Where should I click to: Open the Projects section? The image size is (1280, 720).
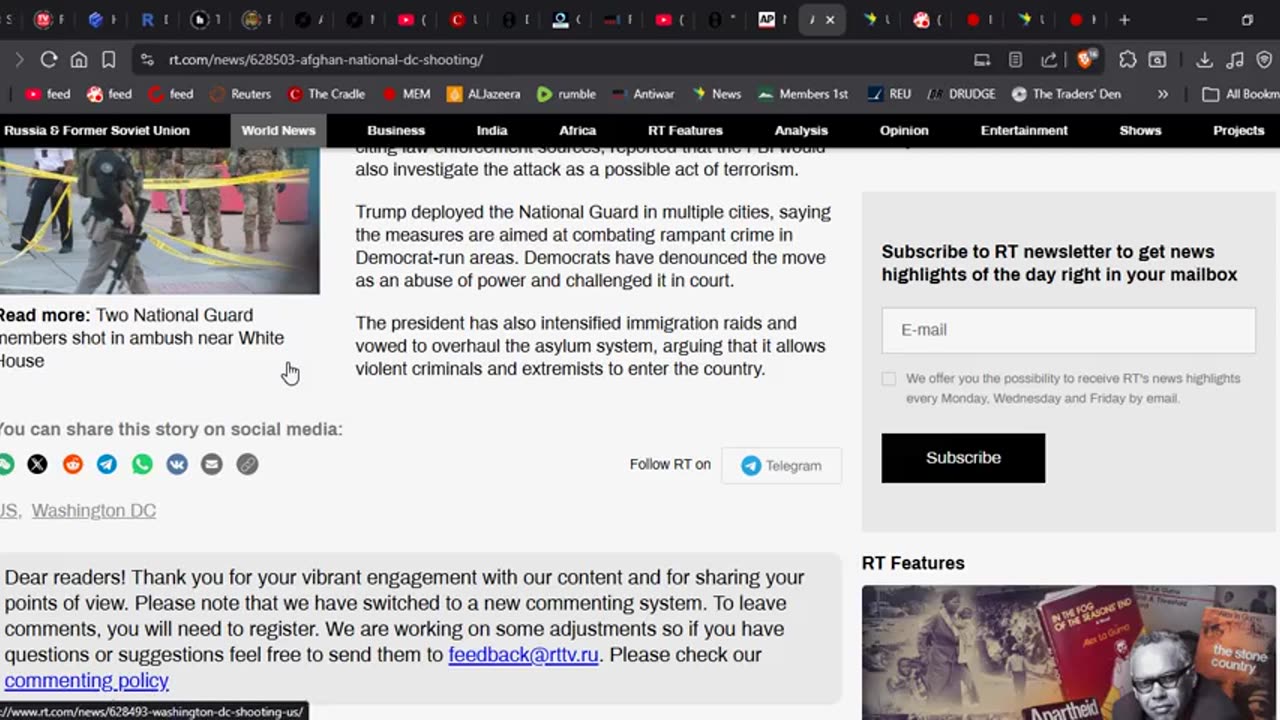(1239, 130)
